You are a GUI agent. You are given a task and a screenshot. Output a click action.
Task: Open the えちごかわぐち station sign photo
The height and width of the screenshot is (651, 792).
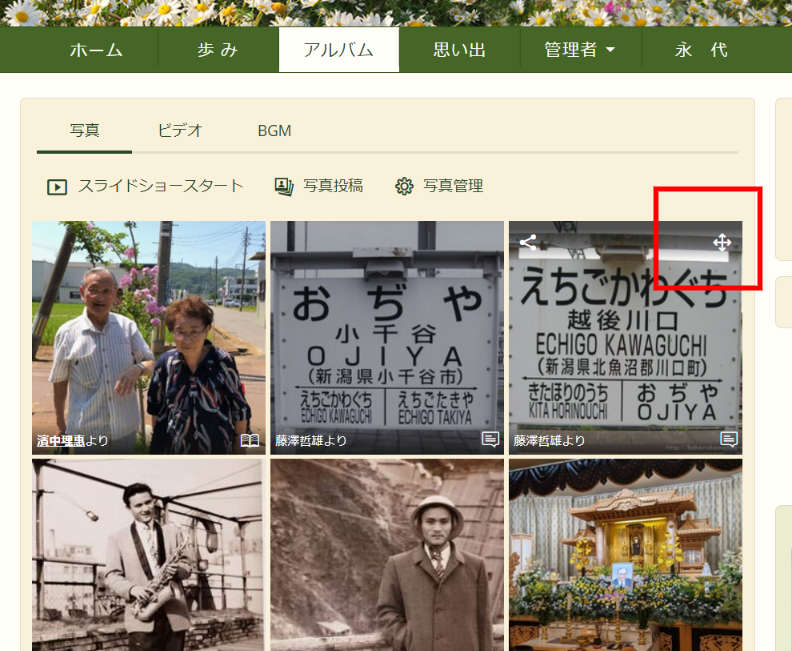pos(625,337)
